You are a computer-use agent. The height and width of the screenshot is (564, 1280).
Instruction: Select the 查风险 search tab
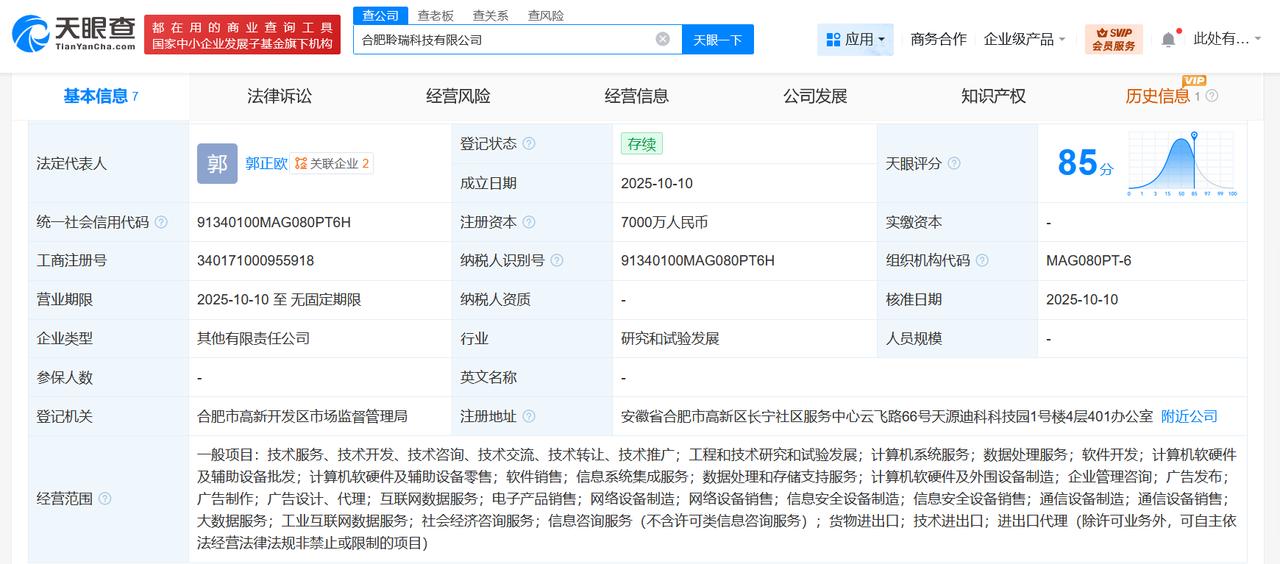pyautogui.click(x=545, y=15)
